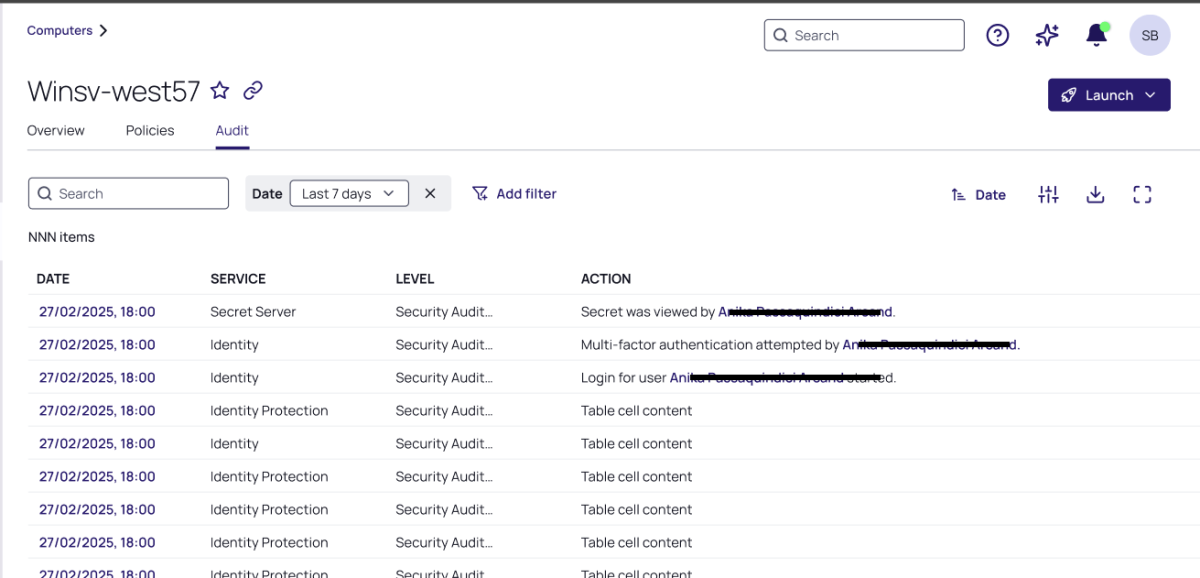Switch to the Overview tab
The image size is (1200, 578).
[x=56, y=131]
